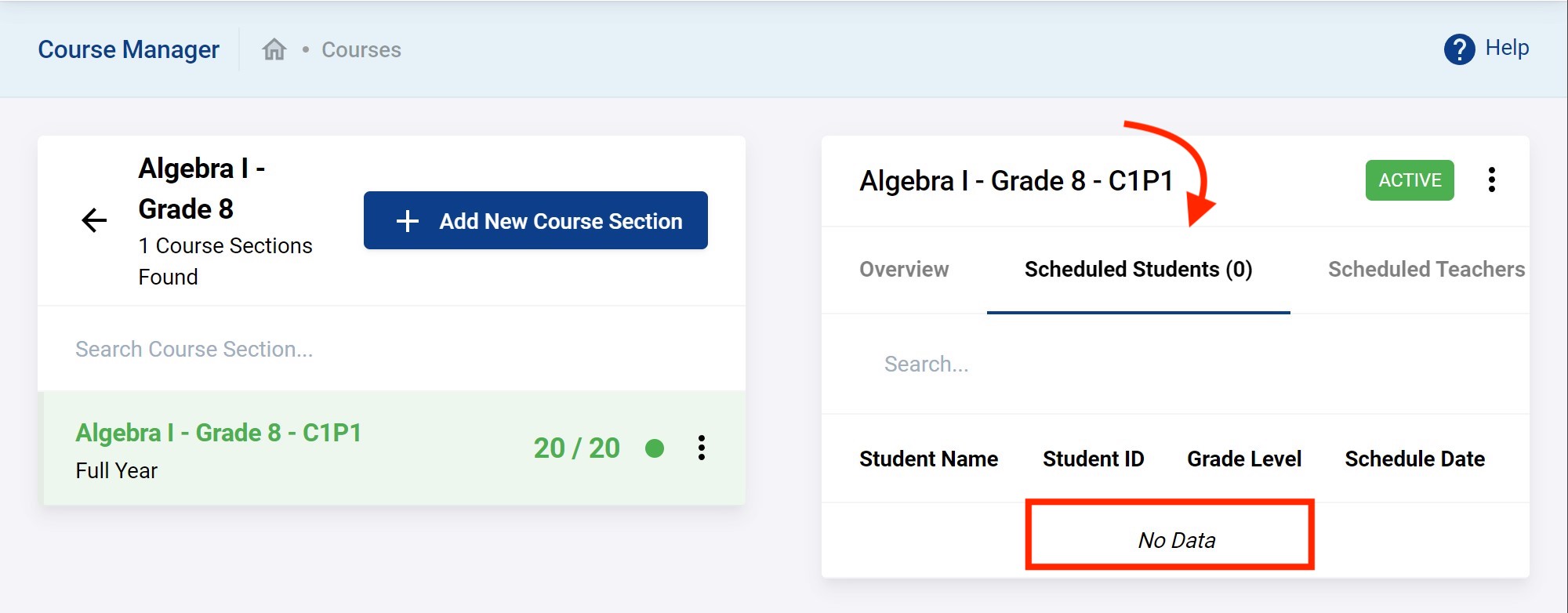Select the Scheduled Students (0) tab
The width and height of the screenshot is (1568, 613).
(1138, 270)
